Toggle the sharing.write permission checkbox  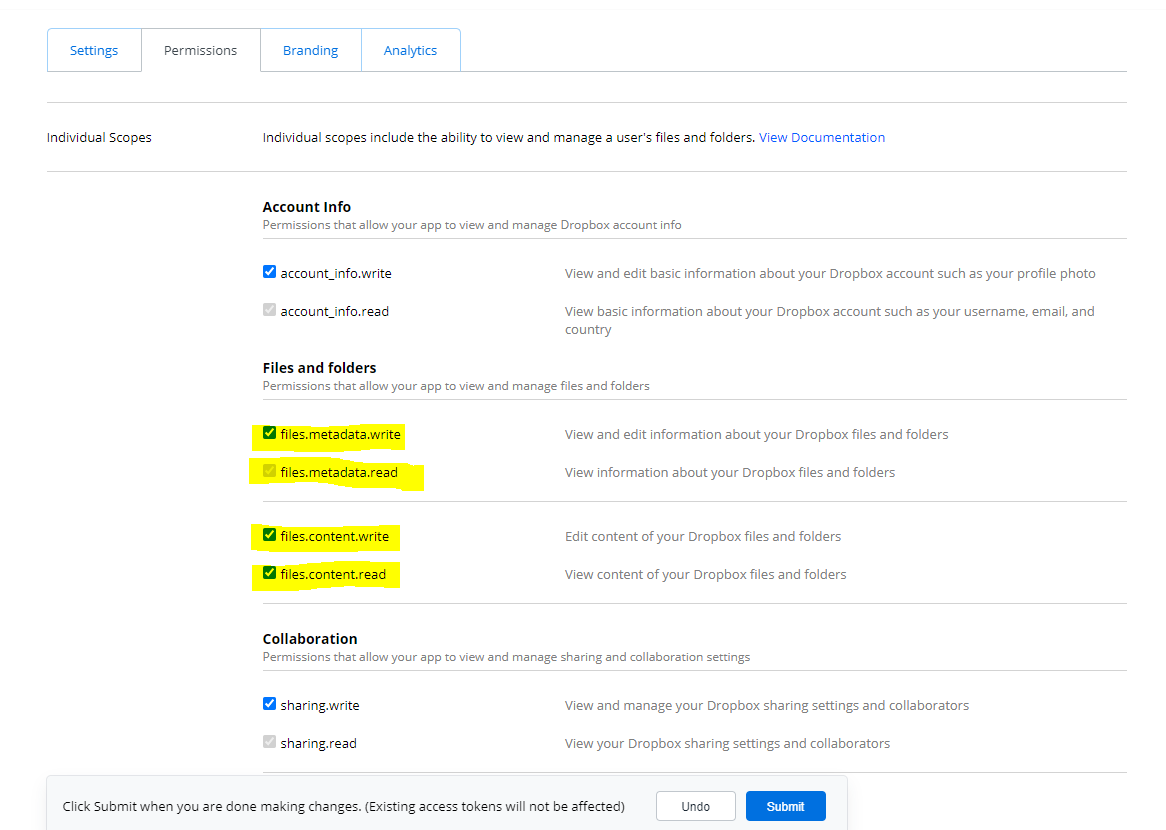click(269, 704)
